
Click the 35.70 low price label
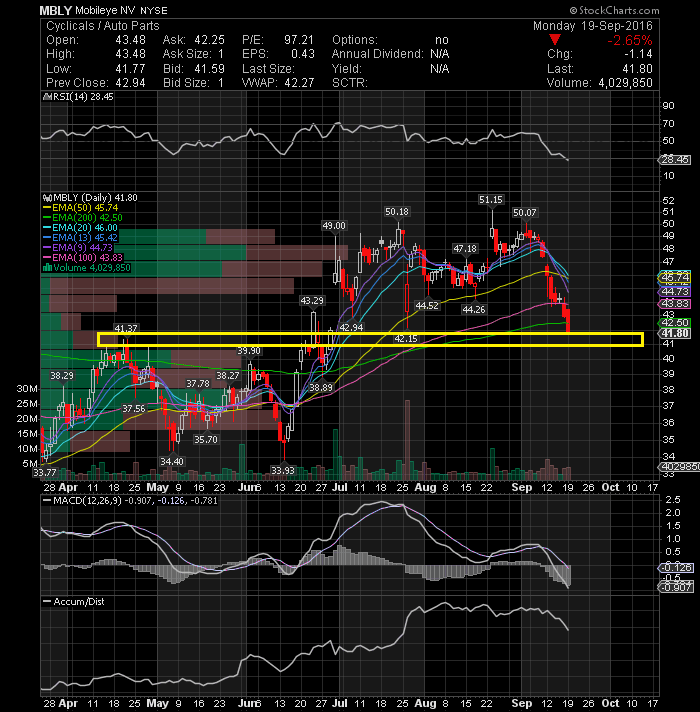[x=206, y=440]
